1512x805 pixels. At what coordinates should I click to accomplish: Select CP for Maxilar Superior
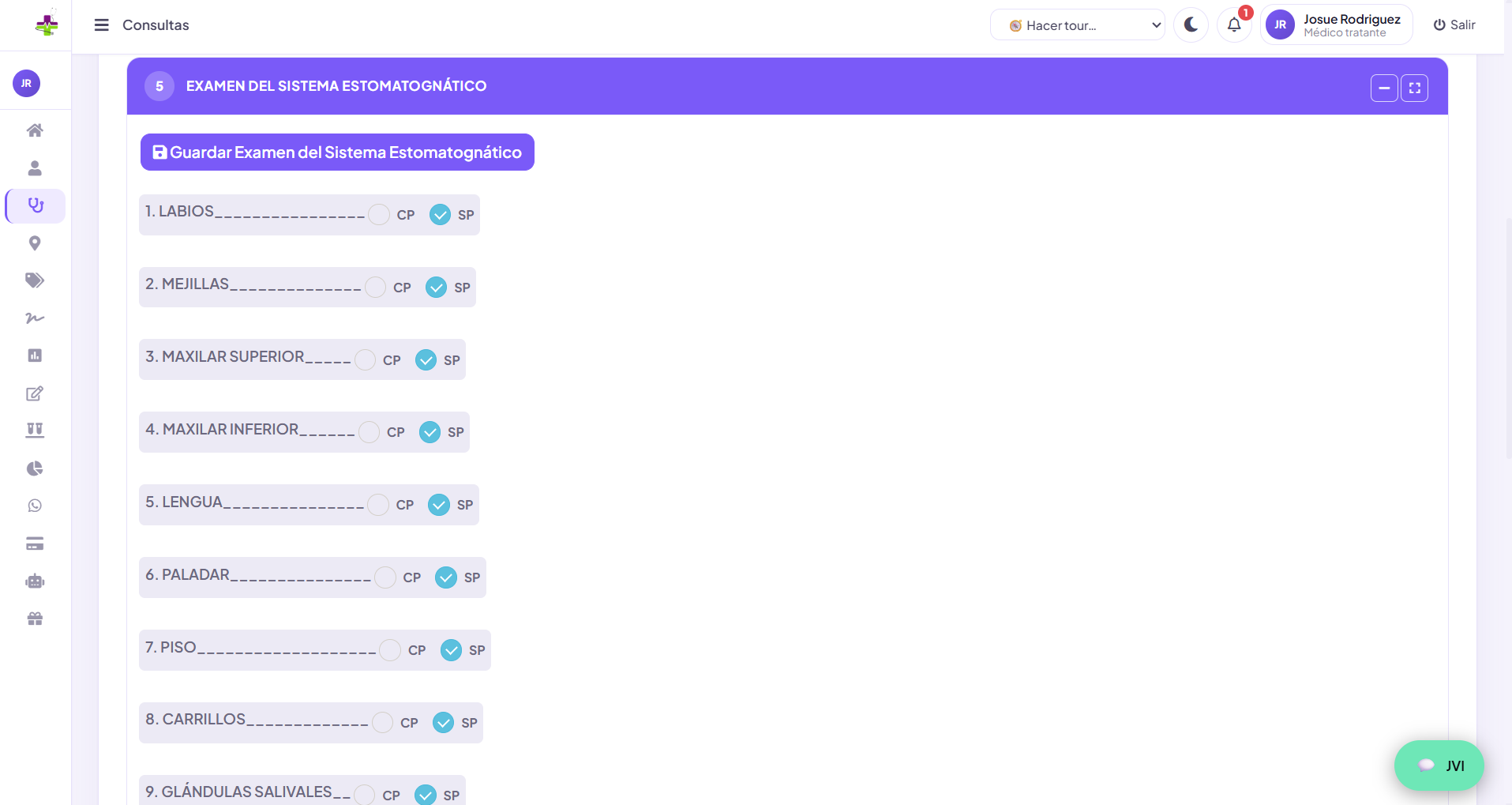[x=365, y=360]
